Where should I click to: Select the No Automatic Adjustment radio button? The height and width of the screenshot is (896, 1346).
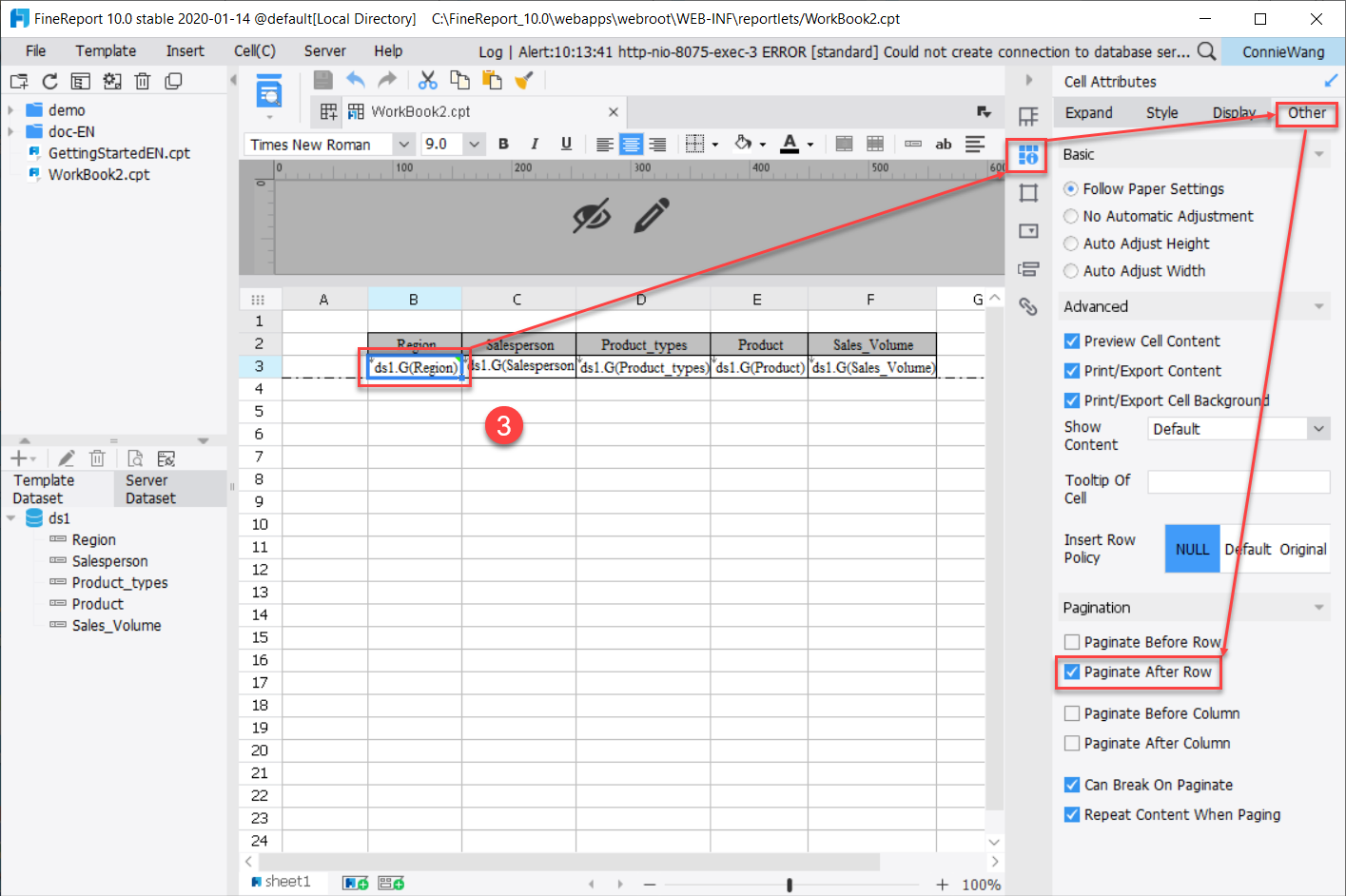pyautogui.click(x=1072, y=216)
